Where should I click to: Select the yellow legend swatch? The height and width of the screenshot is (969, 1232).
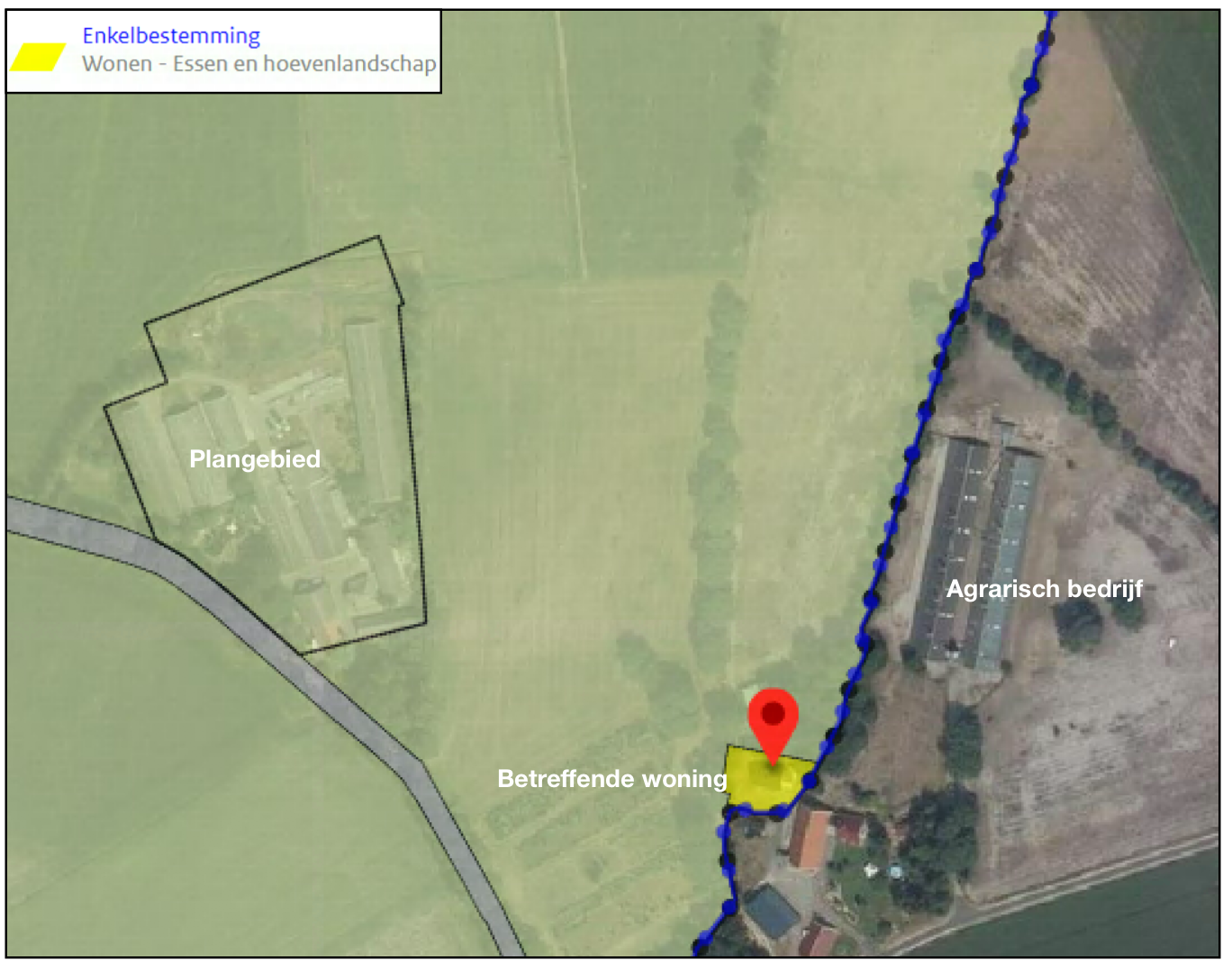(x=38, y=58)
